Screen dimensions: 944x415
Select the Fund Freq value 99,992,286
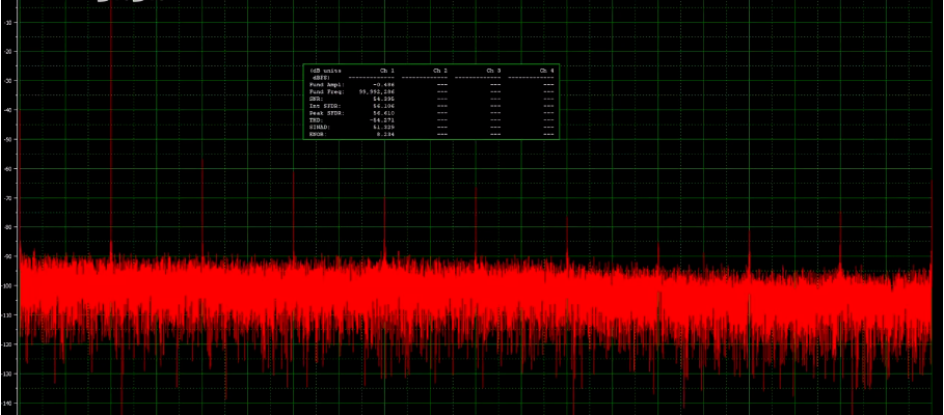(377, 91)
